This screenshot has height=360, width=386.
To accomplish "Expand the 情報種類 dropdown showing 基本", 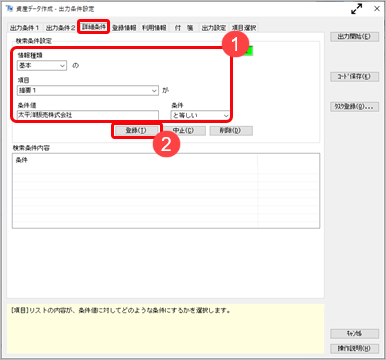I will [42, 65].
